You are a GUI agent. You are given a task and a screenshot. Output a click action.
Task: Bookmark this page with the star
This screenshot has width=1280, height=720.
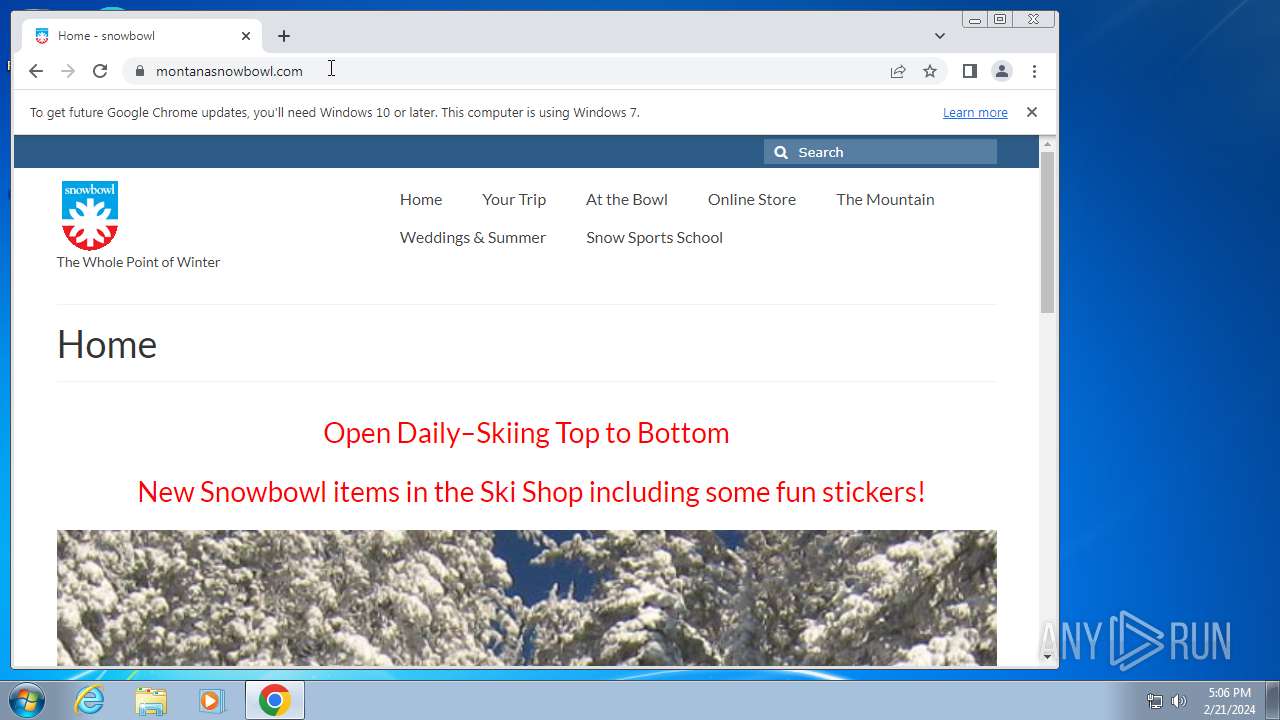click(x=930, y=71)
